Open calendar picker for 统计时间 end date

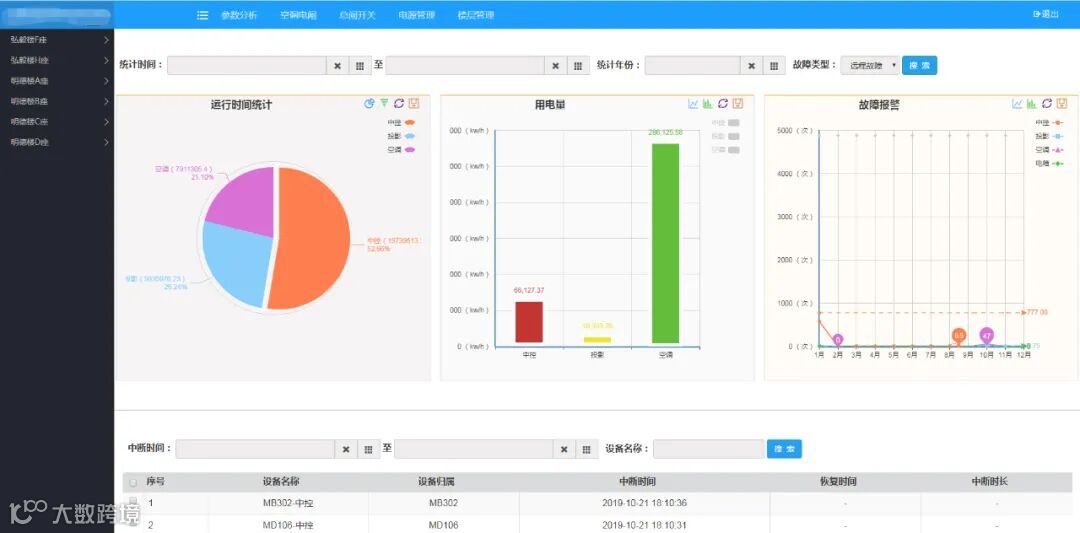tap(578, 66)
